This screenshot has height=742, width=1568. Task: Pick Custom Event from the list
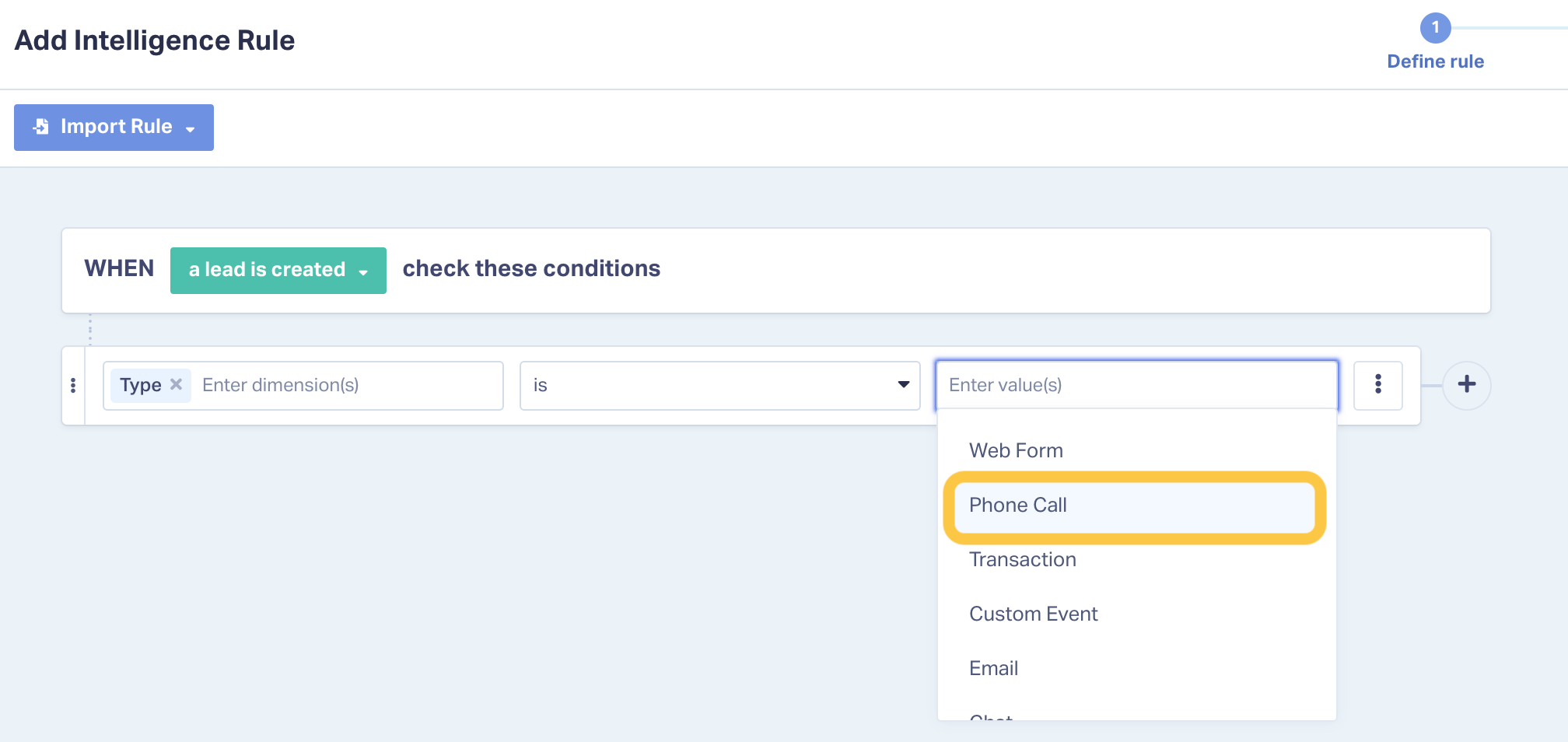point(1136,614)
